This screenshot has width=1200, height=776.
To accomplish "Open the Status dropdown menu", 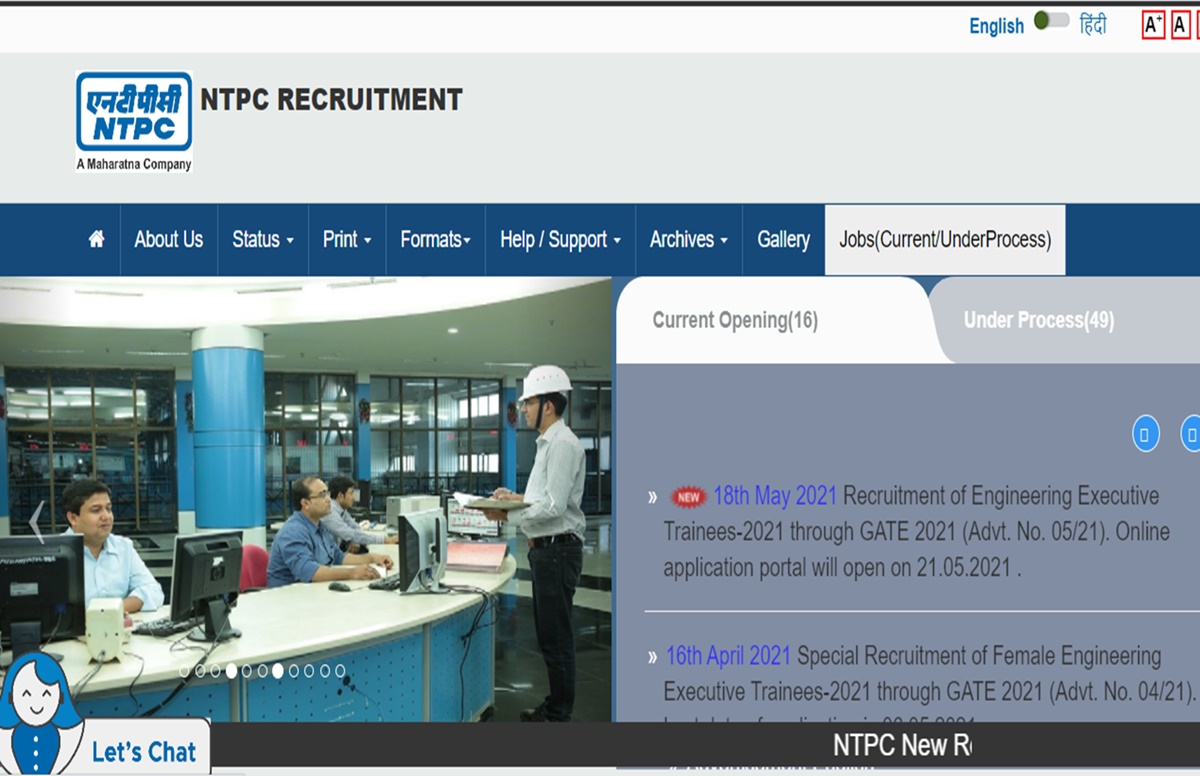I will 261,239.
